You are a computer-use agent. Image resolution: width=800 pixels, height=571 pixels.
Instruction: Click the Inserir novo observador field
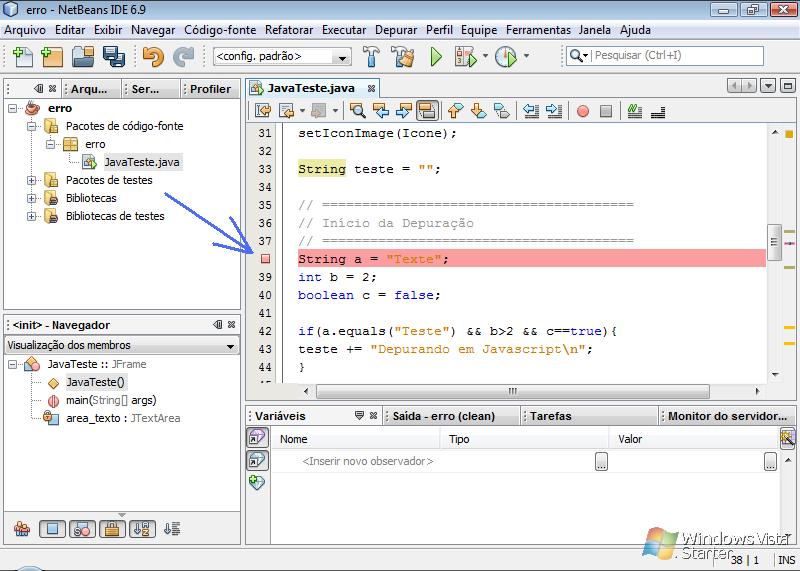coord(368,461)
